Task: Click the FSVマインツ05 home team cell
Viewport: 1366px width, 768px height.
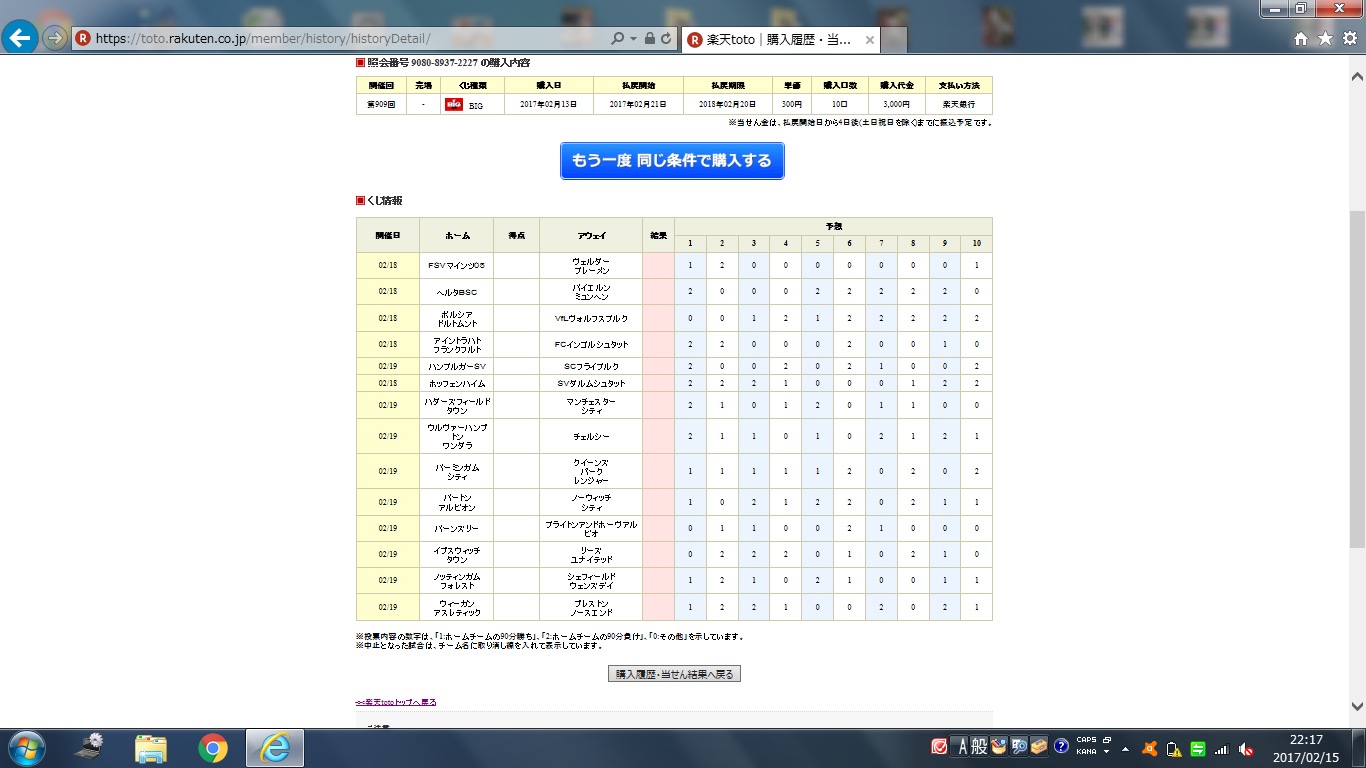Action: pos(456,266)
